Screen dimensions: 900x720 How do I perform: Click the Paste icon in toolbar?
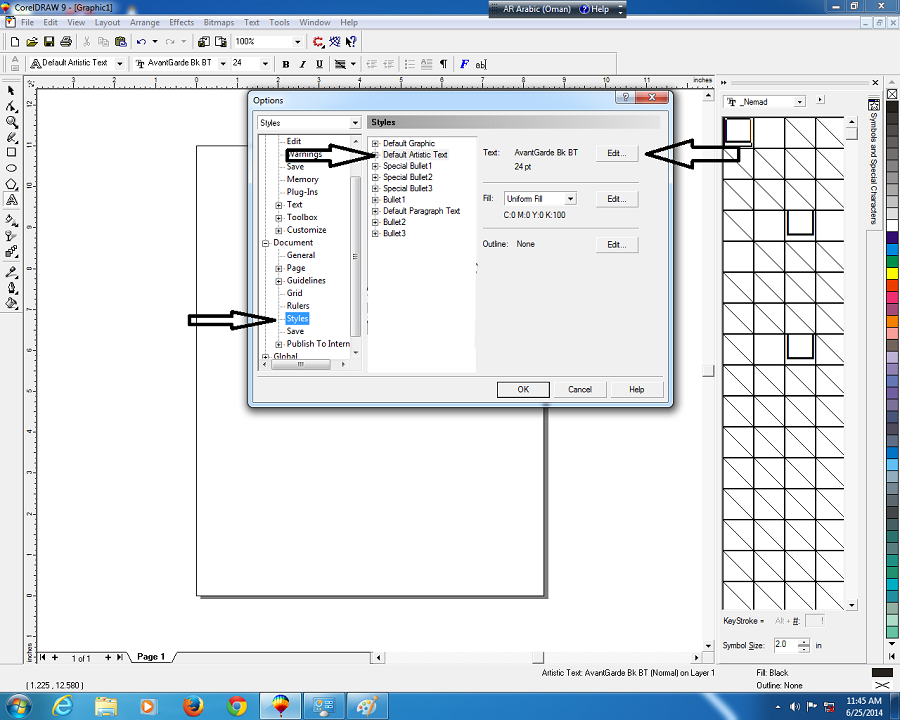pyautogui.click(x=121, y=41)
